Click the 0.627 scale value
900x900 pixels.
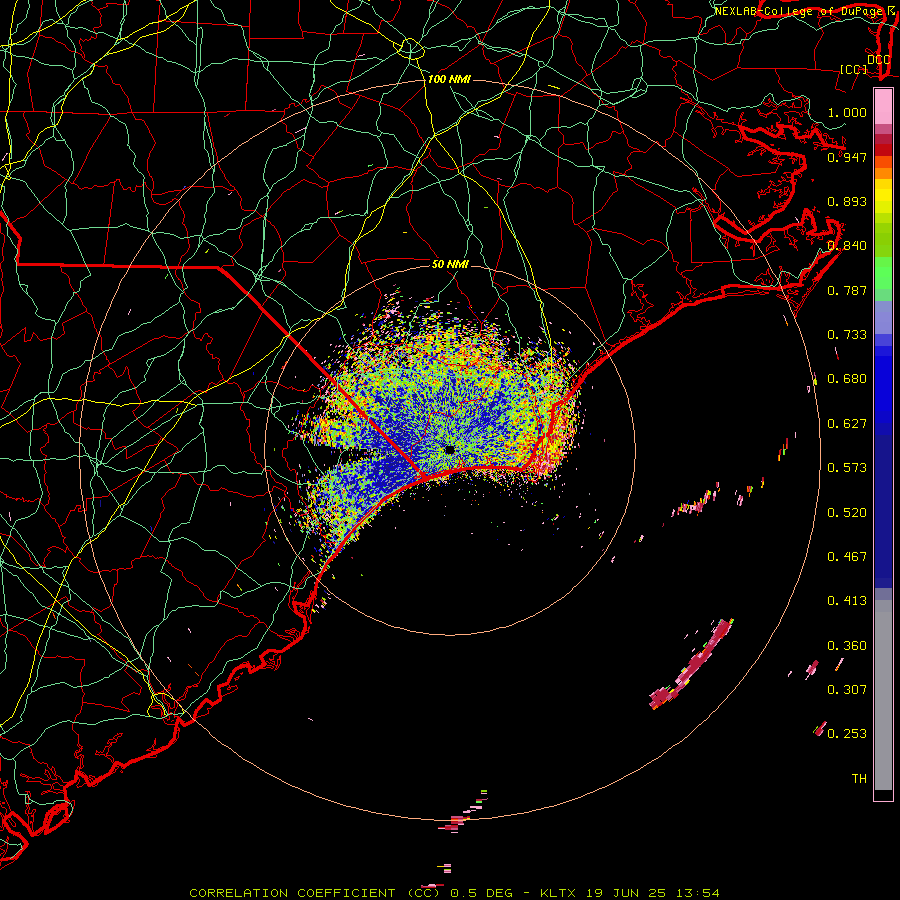847,424
